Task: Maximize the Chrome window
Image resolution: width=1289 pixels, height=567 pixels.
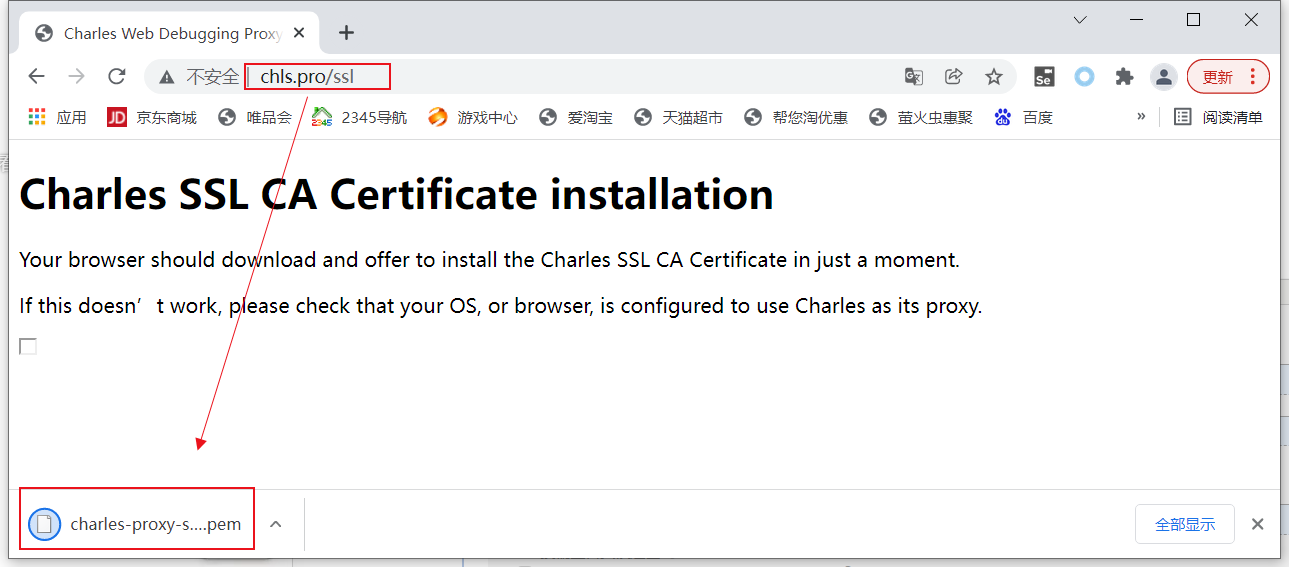Action: [x=1193, y=20]
